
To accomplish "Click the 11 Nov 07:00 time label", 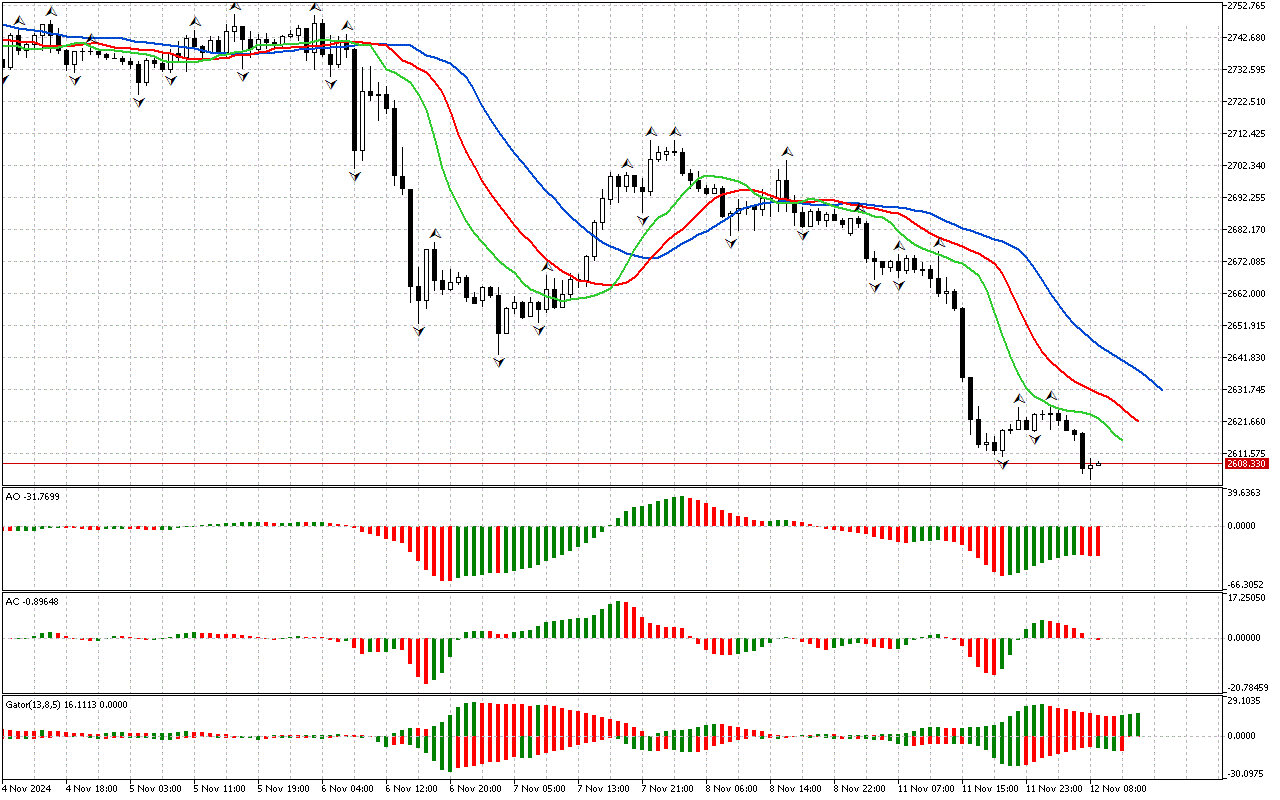I will click(926, 789).
